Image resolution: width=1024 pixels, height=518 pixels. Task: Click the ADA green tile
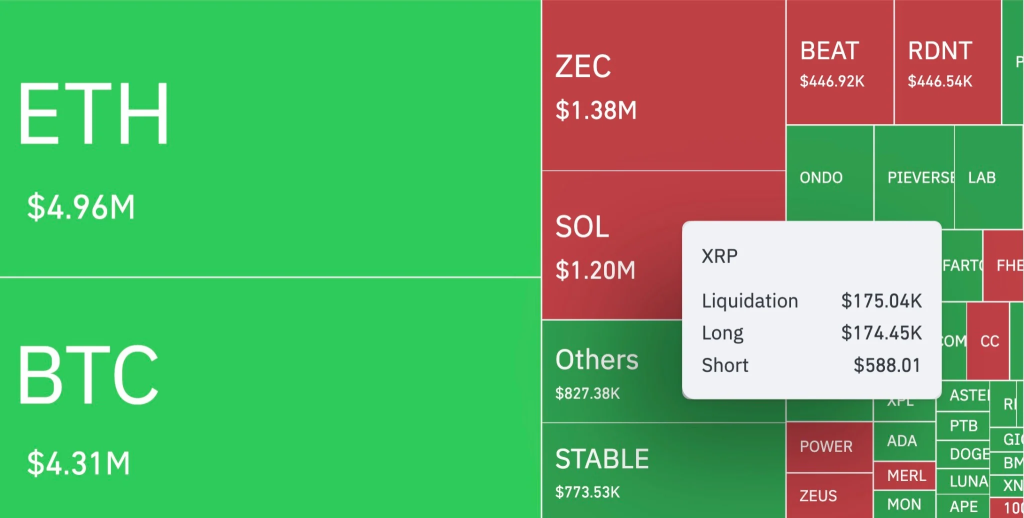tap(904, 441)
